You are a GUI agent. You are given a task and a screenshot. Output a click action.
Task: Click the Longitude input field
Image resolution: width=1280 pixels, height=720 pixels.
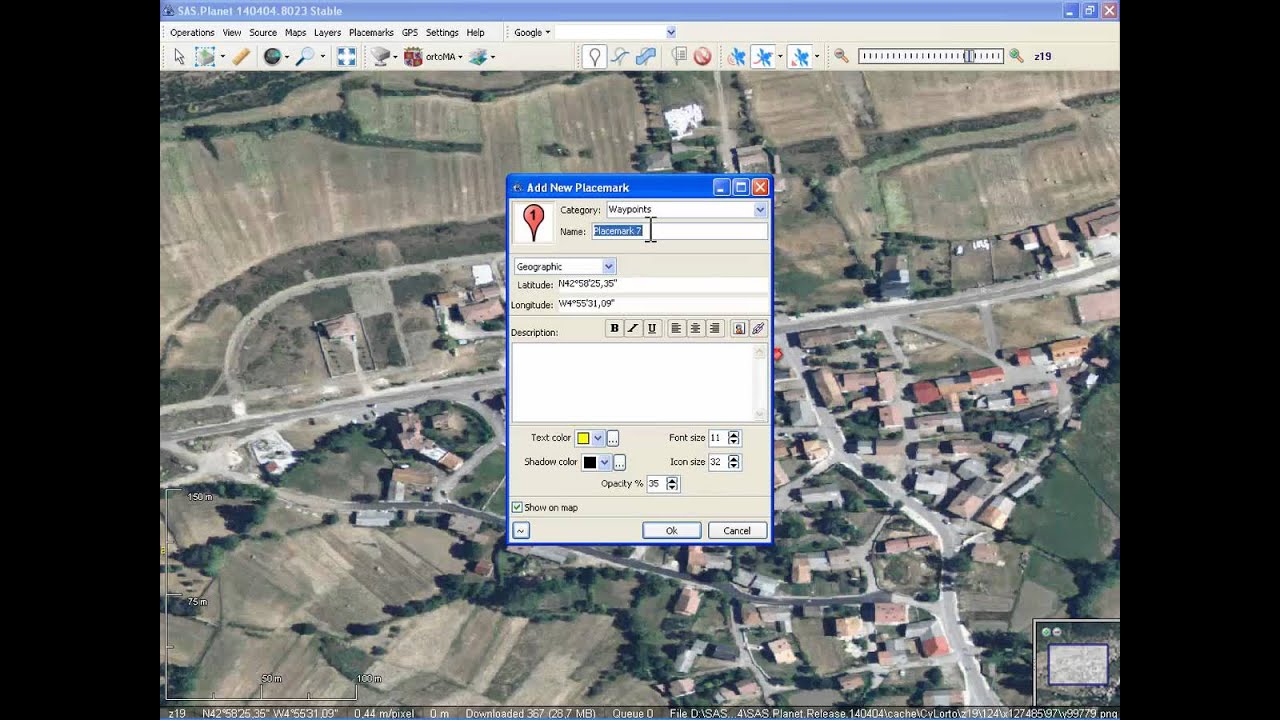(662, 304)
